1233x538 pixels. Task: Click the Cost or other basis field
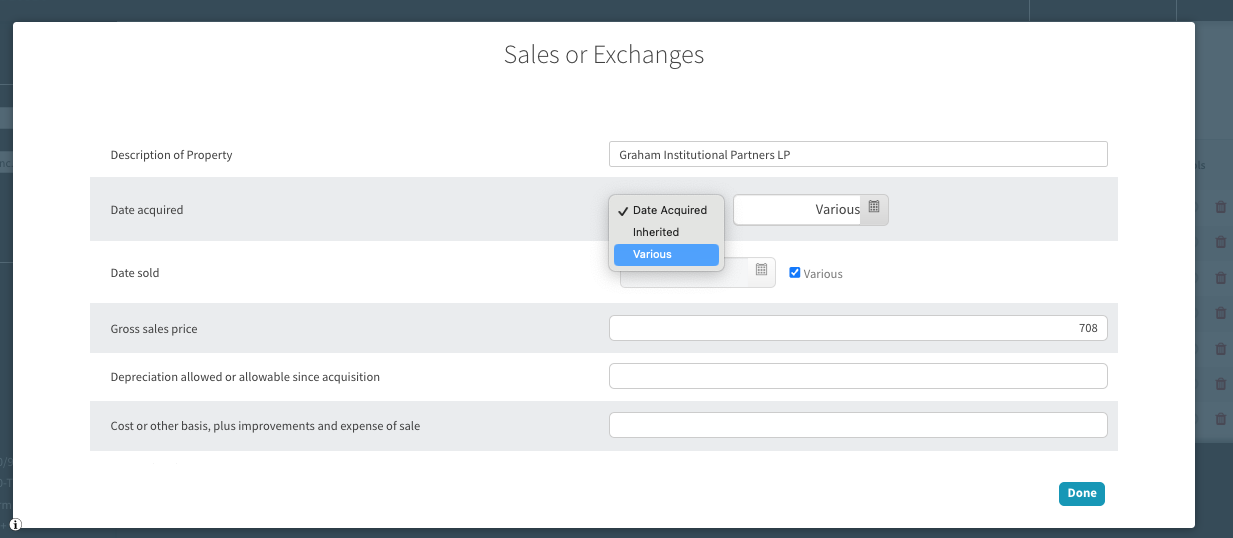click(x=857, y=425)
